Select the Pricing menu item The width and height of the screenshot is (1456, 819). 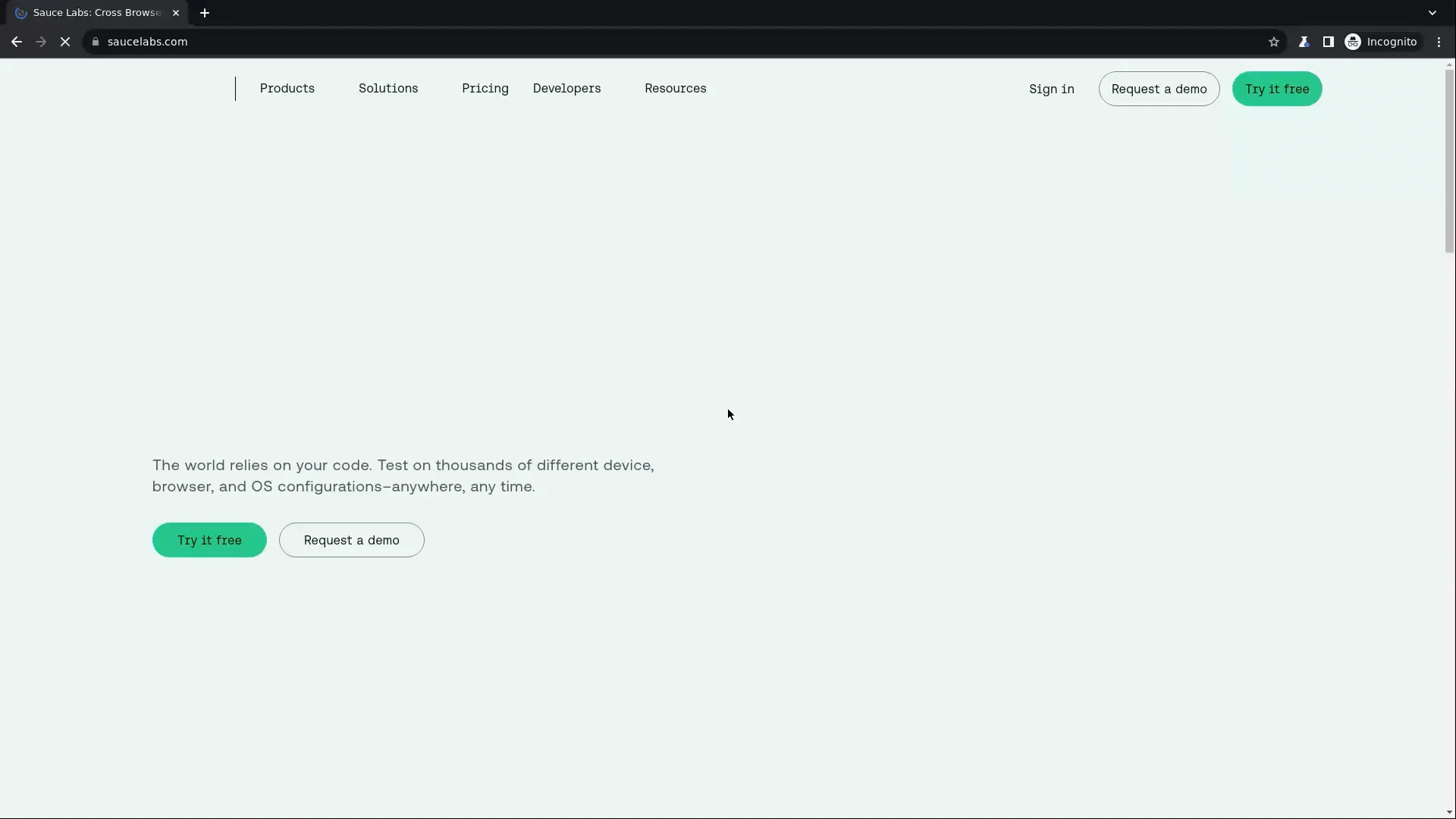click(x=485, y=88)
